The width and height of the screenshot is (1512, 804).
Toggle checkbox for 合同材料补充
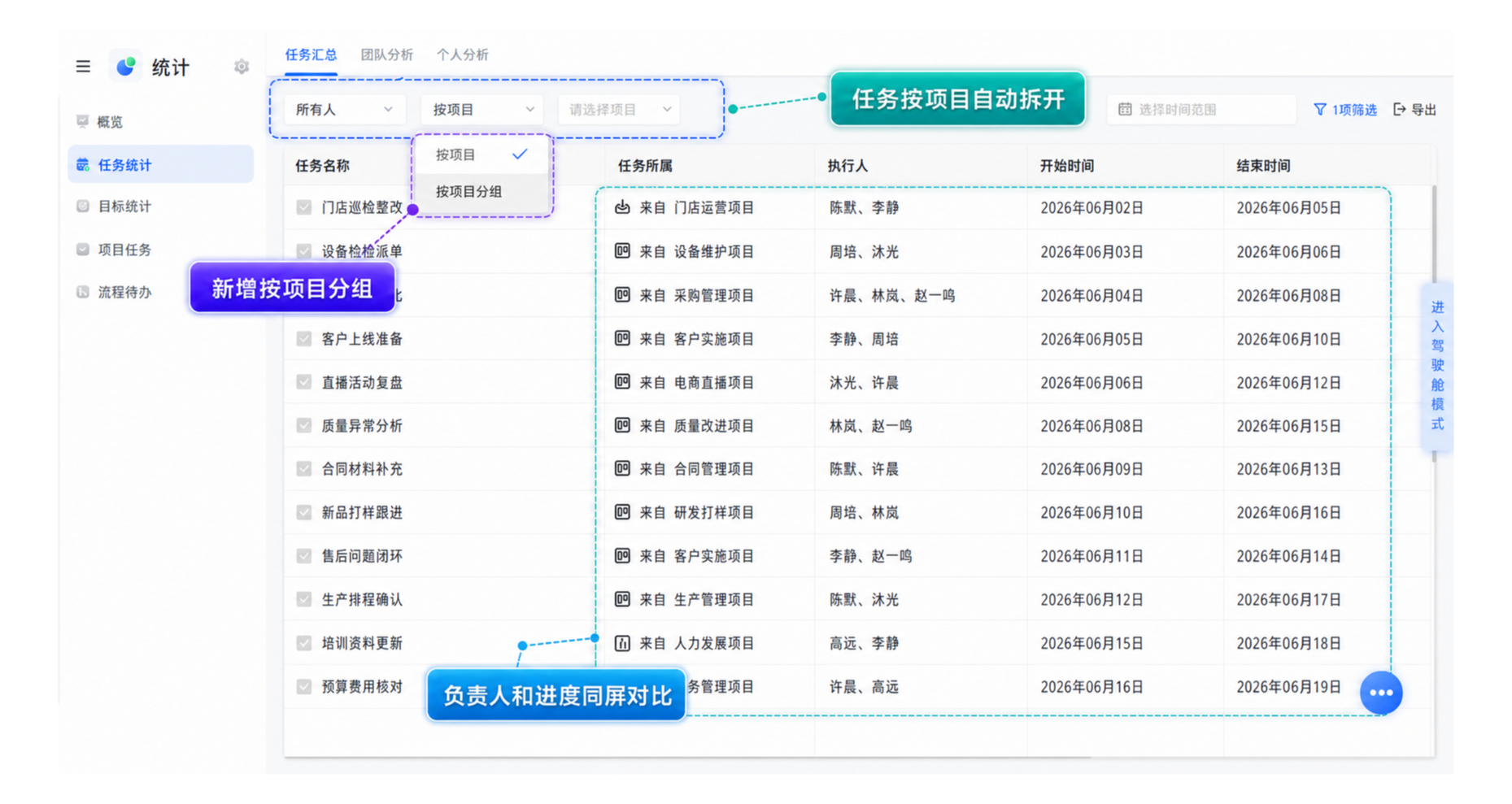click(303, 468)
